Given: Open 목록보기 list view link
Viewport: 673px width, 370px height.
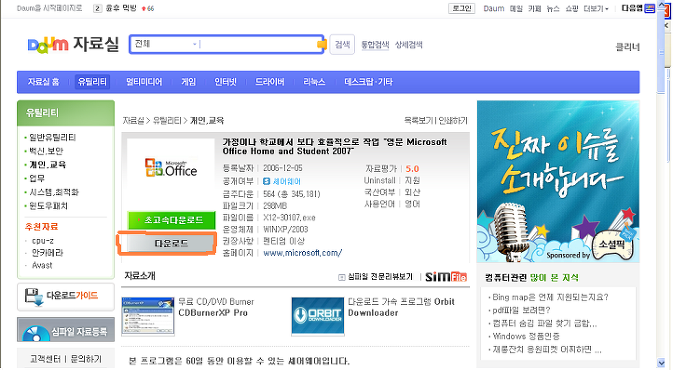Looking at the screenshot, I should click(418, 121).
